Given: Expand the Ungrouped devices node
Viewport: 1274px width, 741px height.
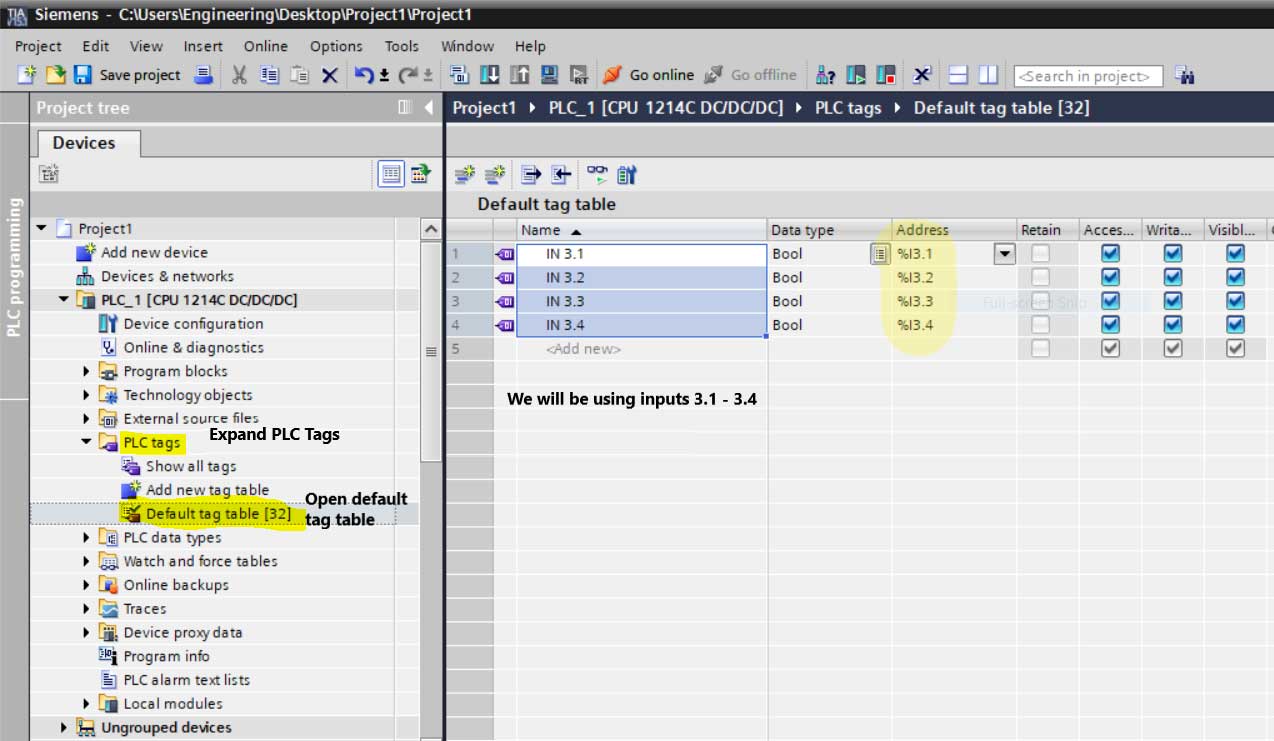Looking at the screenshot, I should pos(65,728).
